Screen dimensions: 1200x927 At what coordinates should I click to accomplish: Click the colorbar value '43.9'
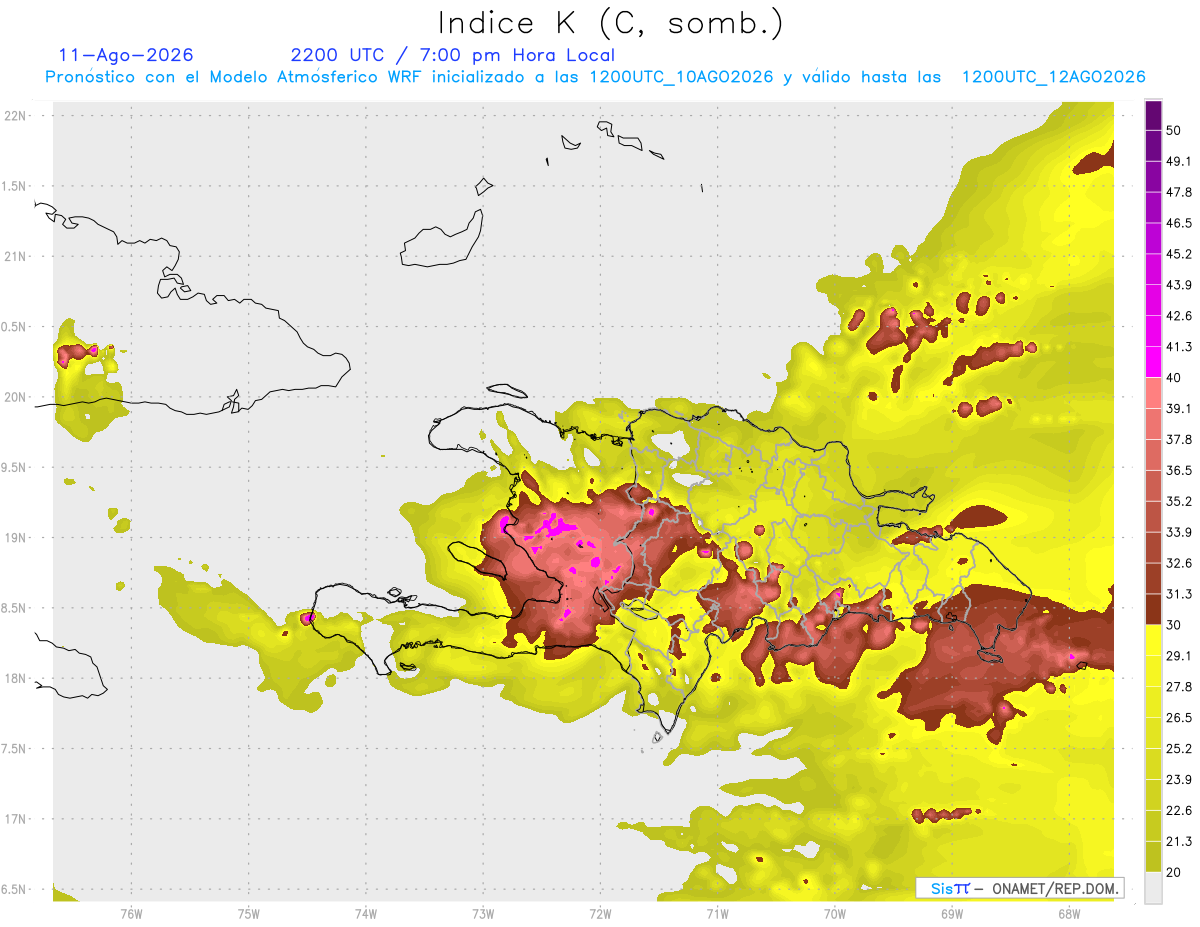1178,285
